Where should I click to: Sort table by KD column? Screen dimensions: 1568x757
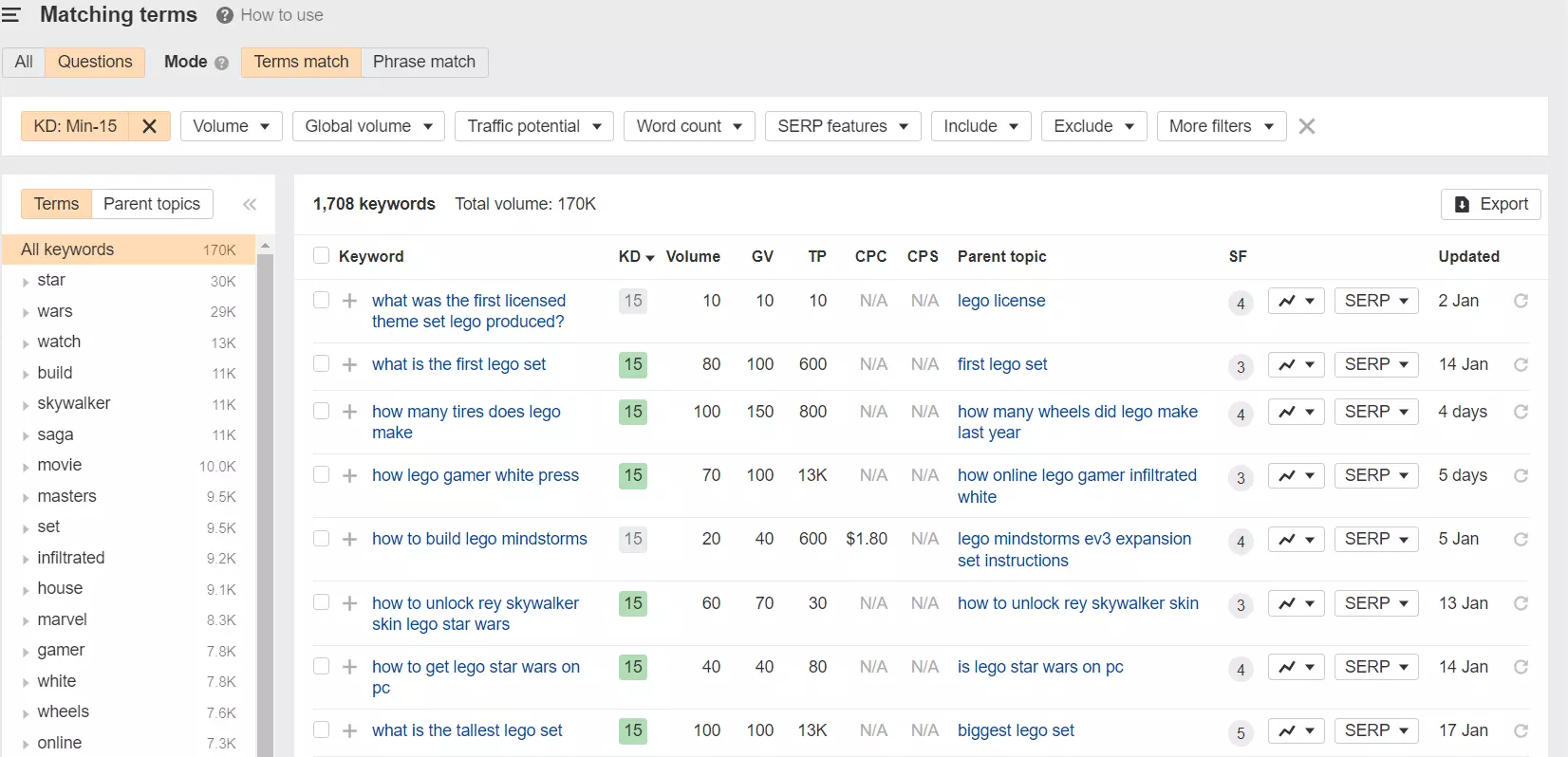point(636,256)
